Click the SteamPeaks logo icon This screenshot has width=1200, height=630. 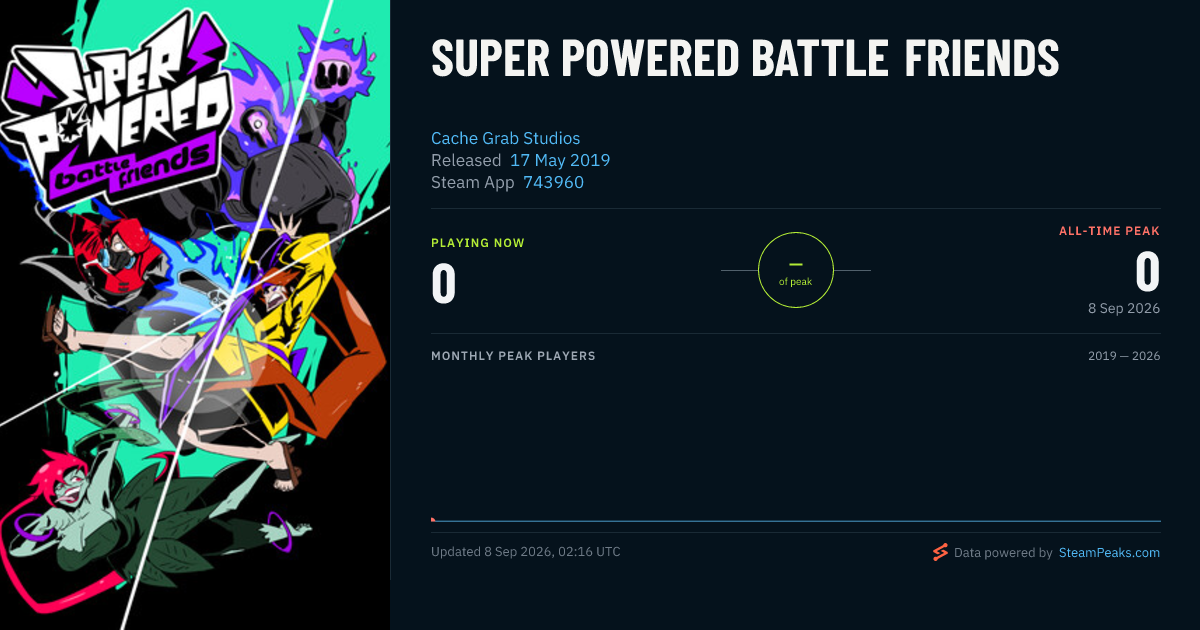[939, 552]
